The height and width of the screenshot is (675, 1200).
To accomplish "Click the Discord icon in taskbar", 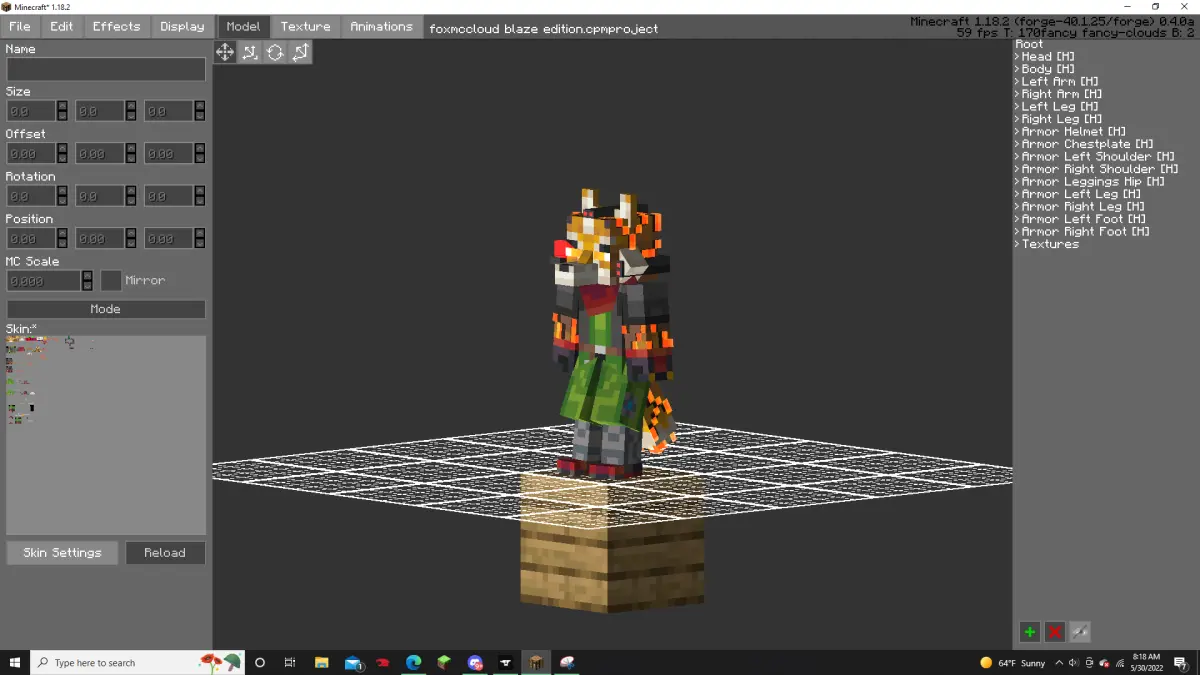I will coord(475,662).
